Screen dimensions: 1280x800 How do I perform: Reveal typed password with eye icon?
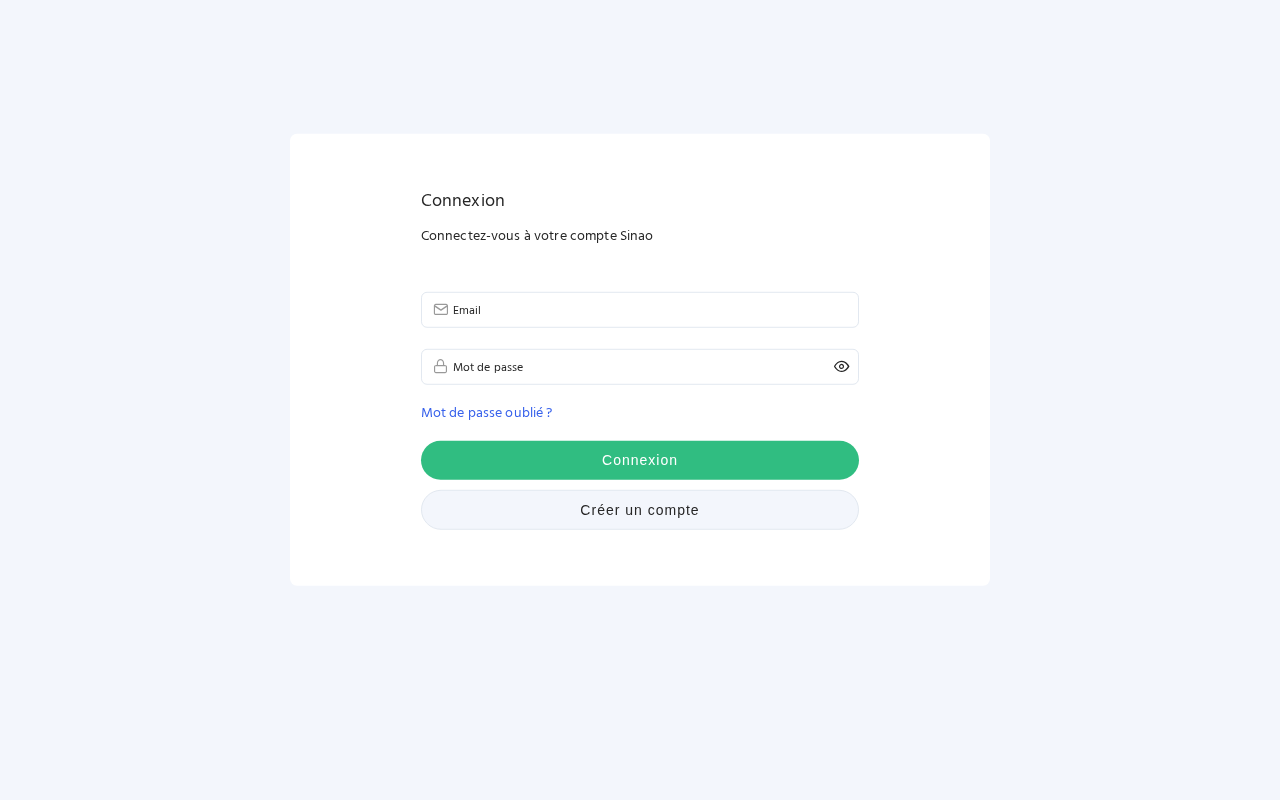[841, 367]
